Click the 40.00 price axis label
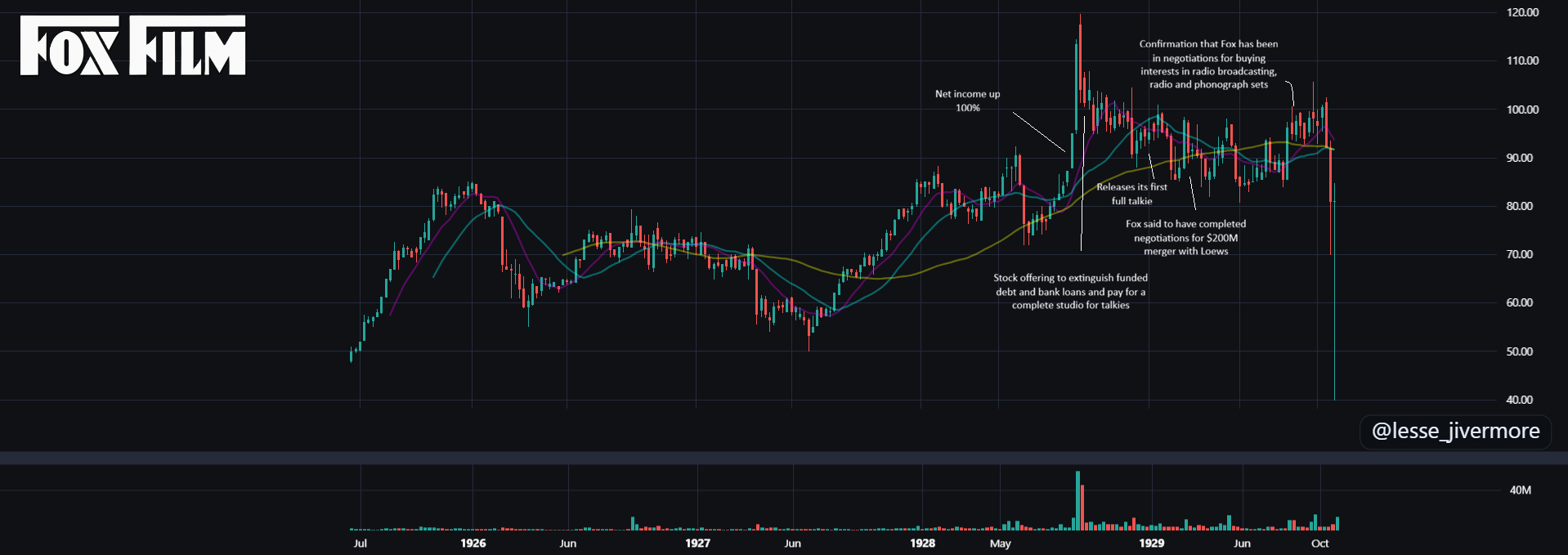The width and height of the screenshot is (1568, 555). tap(1520, 400)
